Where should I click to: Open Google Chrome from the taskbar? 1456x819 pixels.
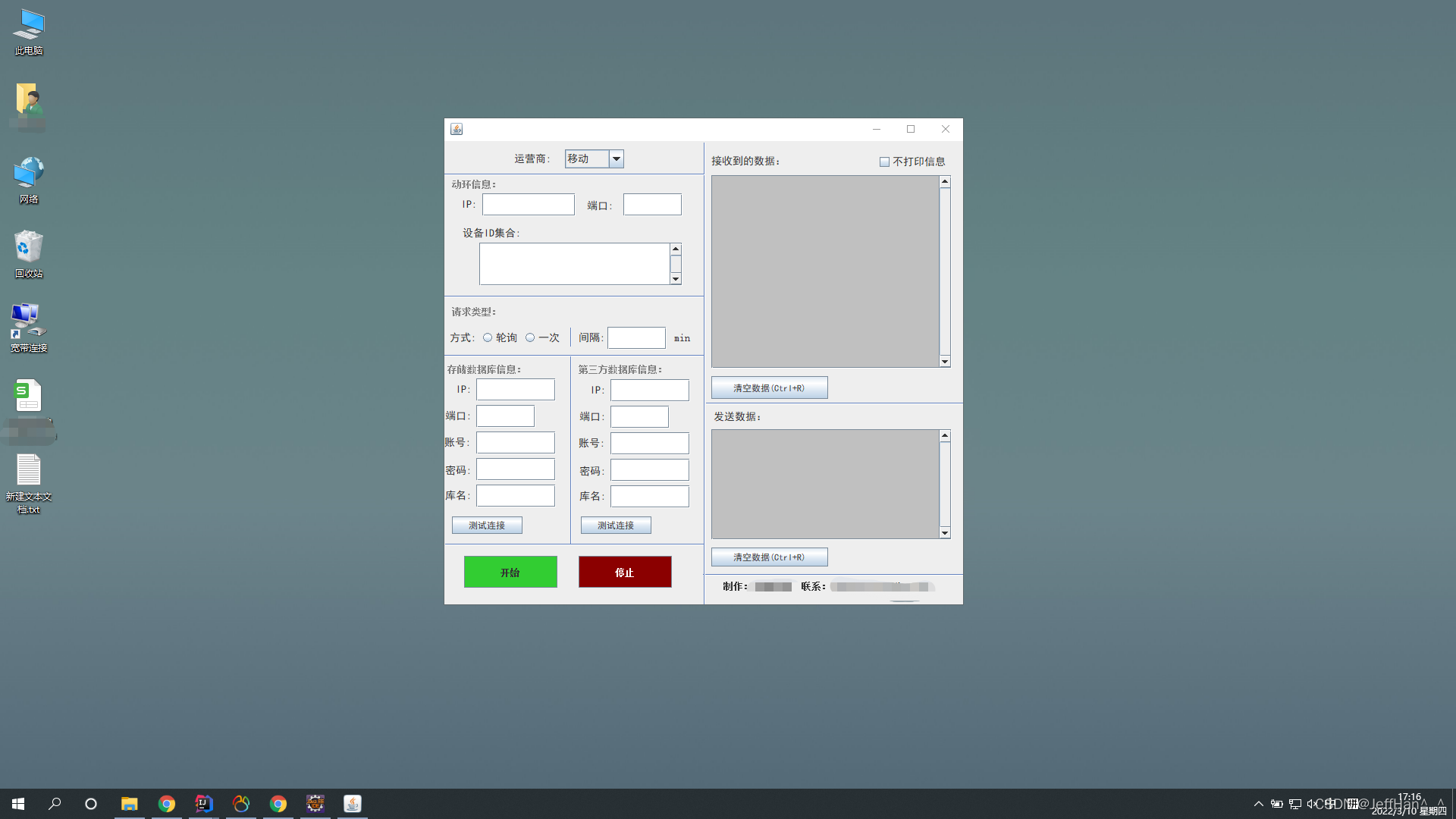click(167, 803)
